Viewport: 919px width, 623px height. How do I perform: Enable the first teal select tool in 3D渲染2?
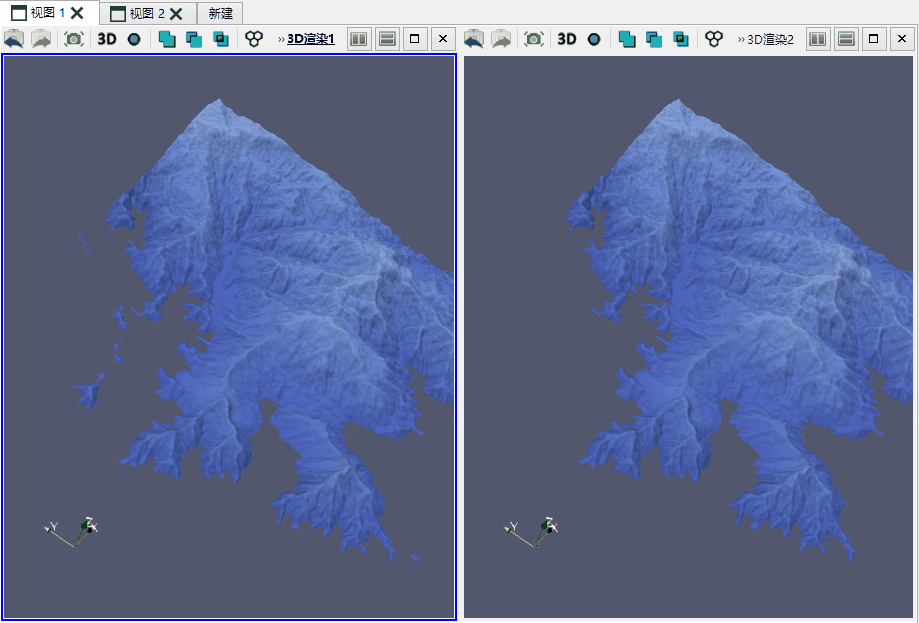627,39
